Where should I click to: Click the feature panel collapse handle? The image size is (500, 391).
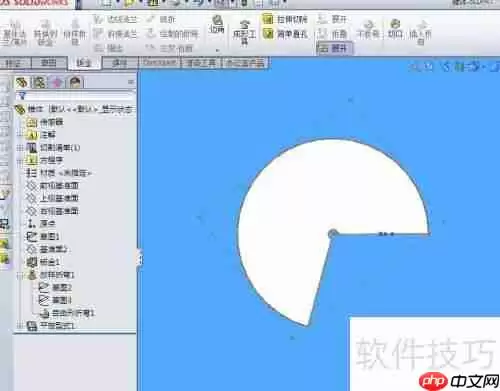pos(139,258)
